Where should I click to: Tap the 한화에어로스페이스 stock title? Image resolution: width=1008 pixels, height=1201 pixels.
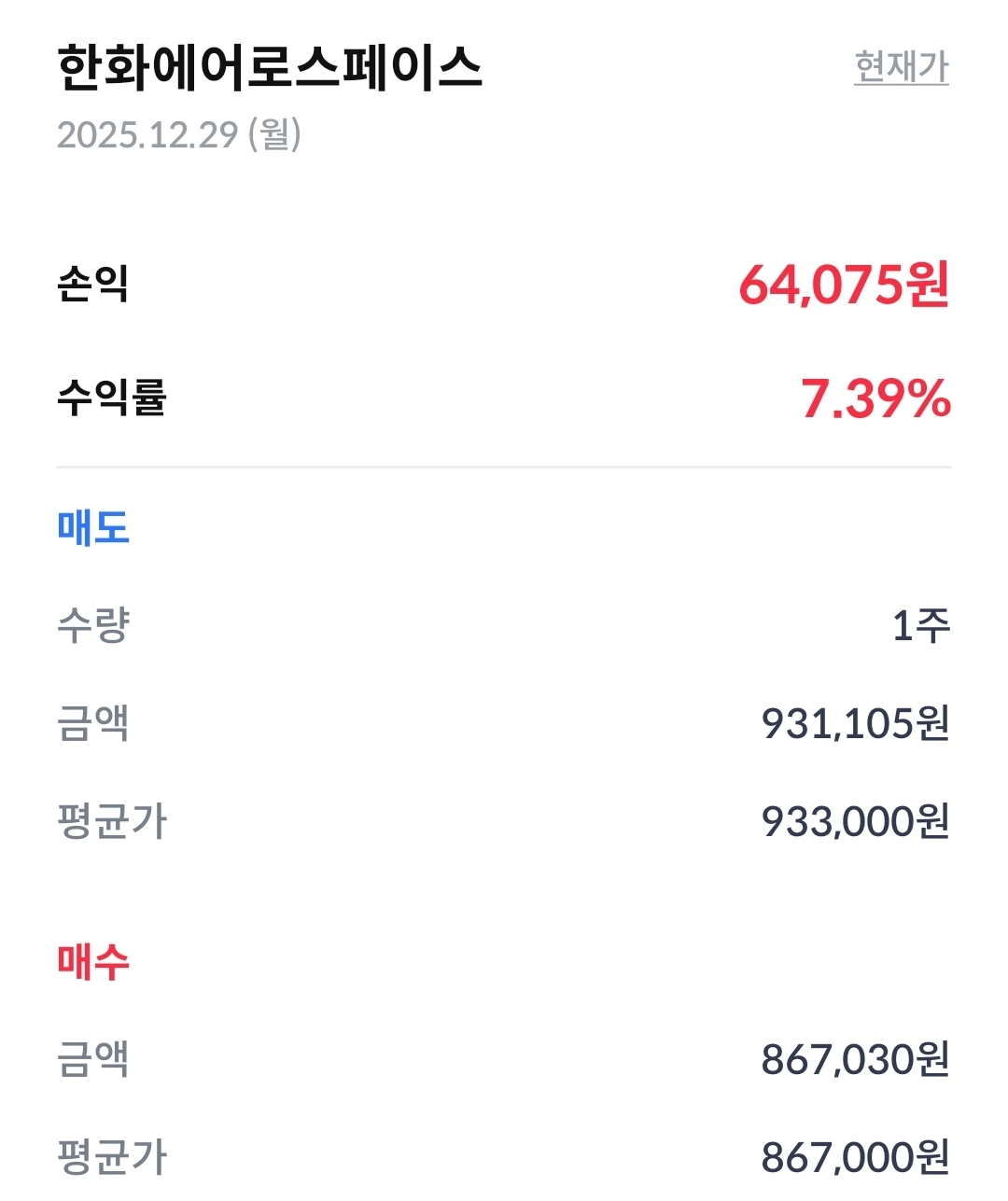270,67
